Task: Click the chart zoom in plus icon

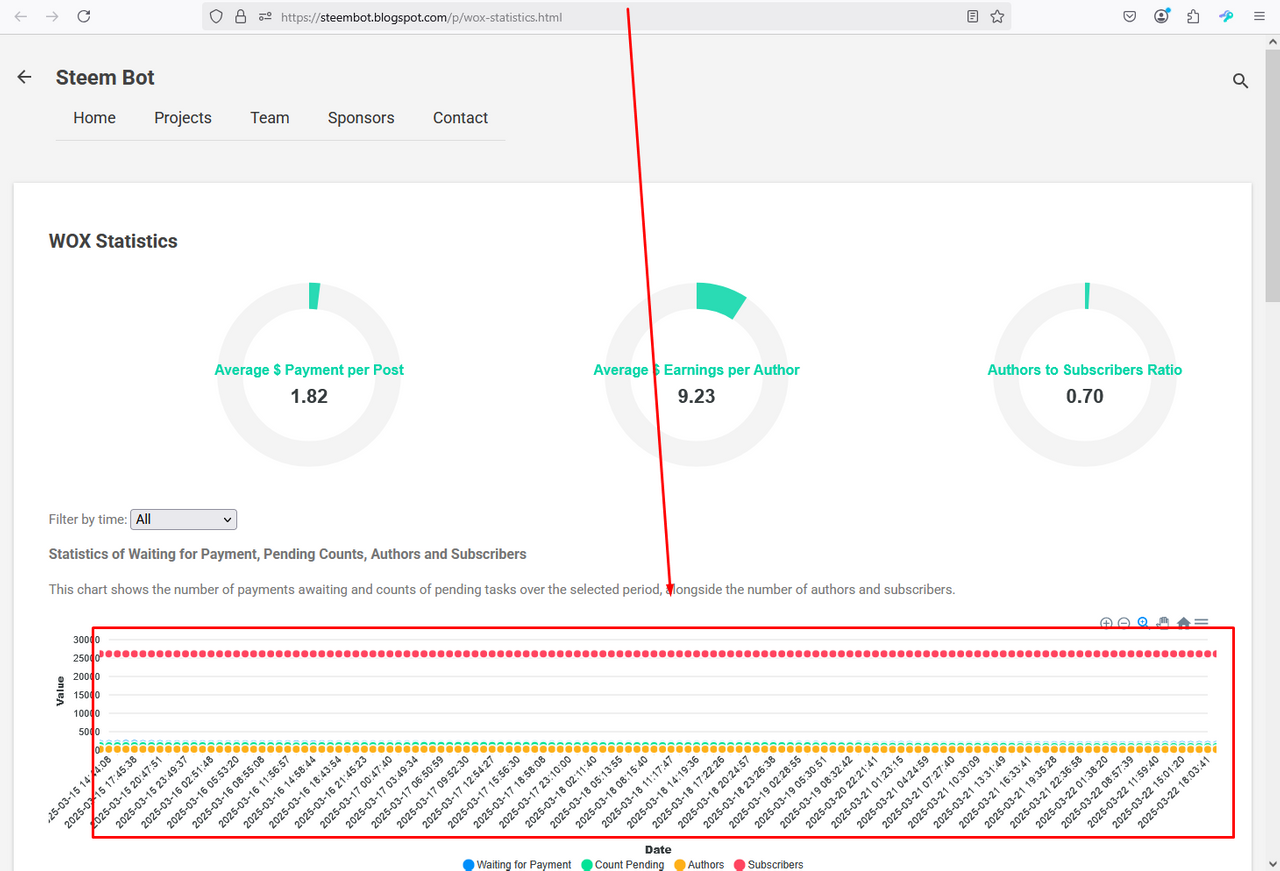Action: tap(1106, 623)
